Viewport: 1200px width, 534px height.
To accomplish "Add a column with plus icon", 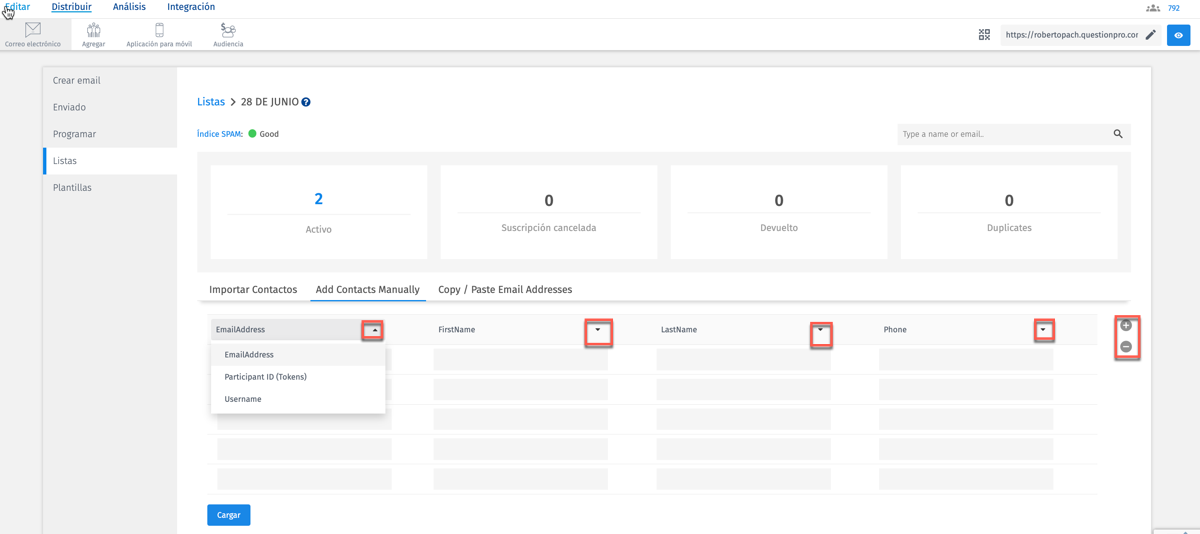I will 1126,326.
